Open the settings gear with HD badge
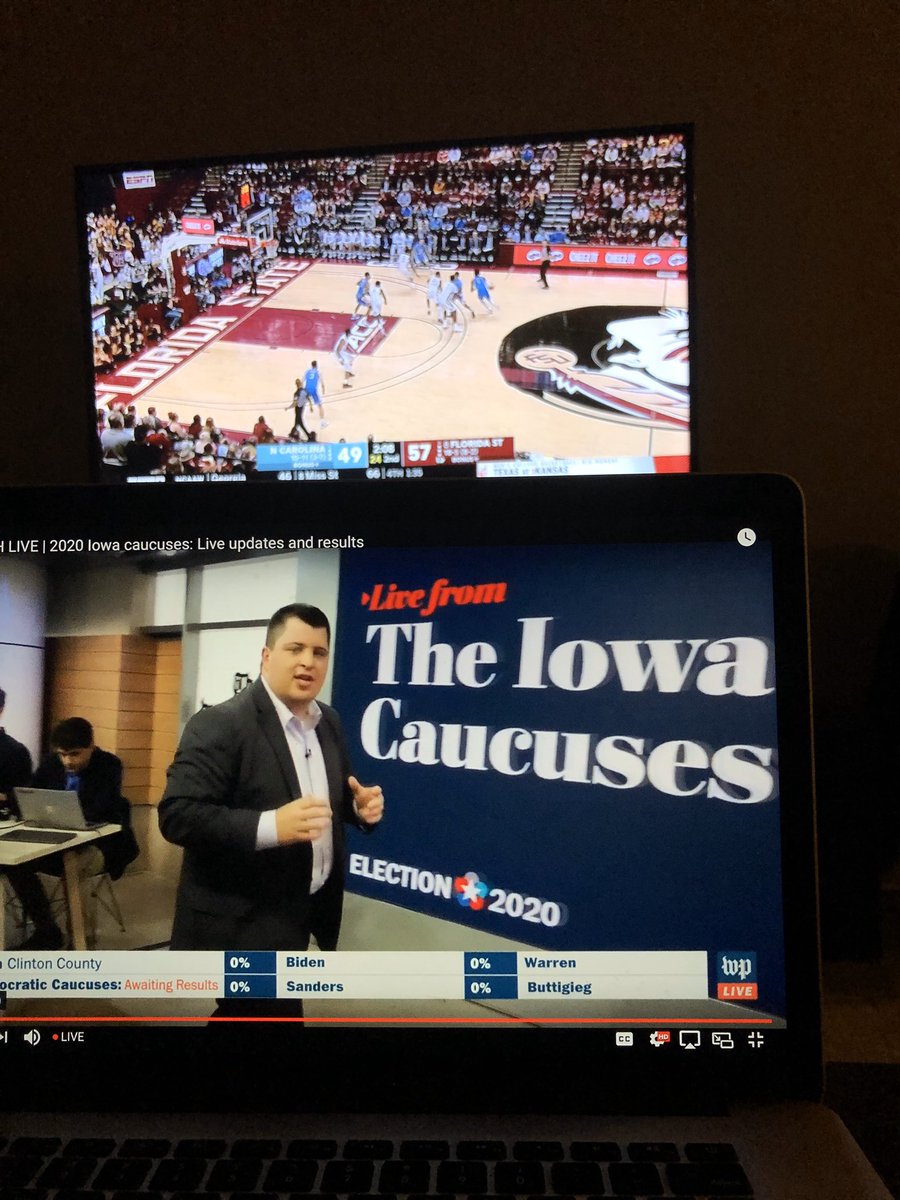Image resolution: width=900 pixels, height=1200 pixels. point(659,1039)
